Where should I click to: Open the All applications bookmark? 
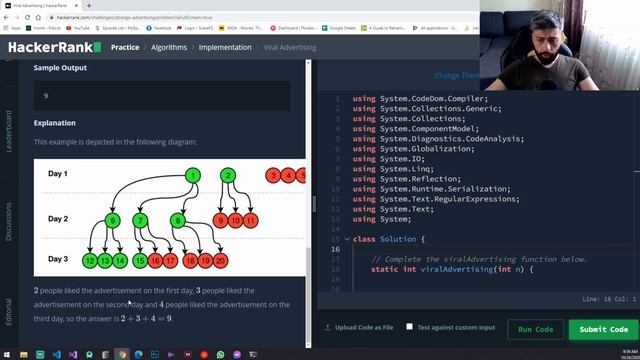pyautogui.click(x=435, y=28)
